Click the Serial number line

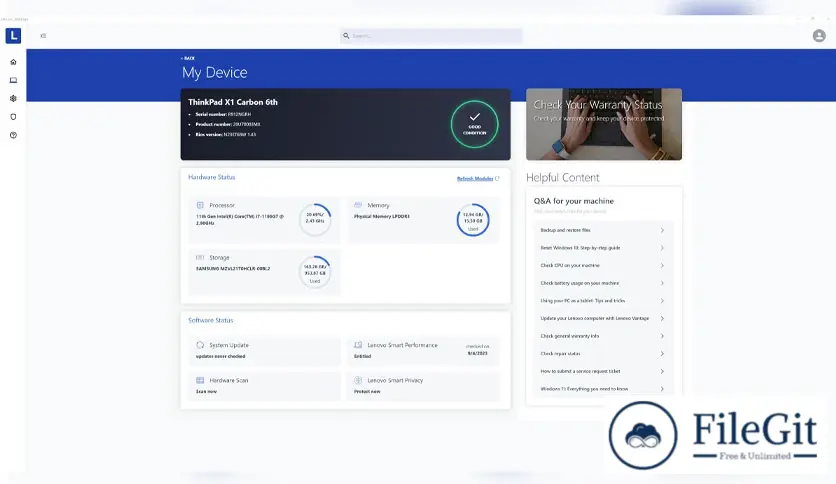click(x=223, y=114)
